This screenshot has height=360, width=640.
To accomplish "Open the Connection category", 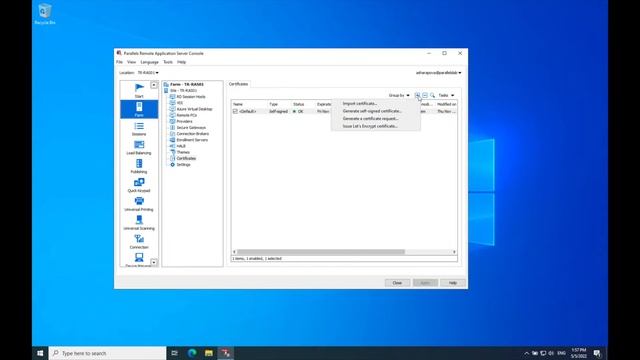I will [x=139, y=242].
